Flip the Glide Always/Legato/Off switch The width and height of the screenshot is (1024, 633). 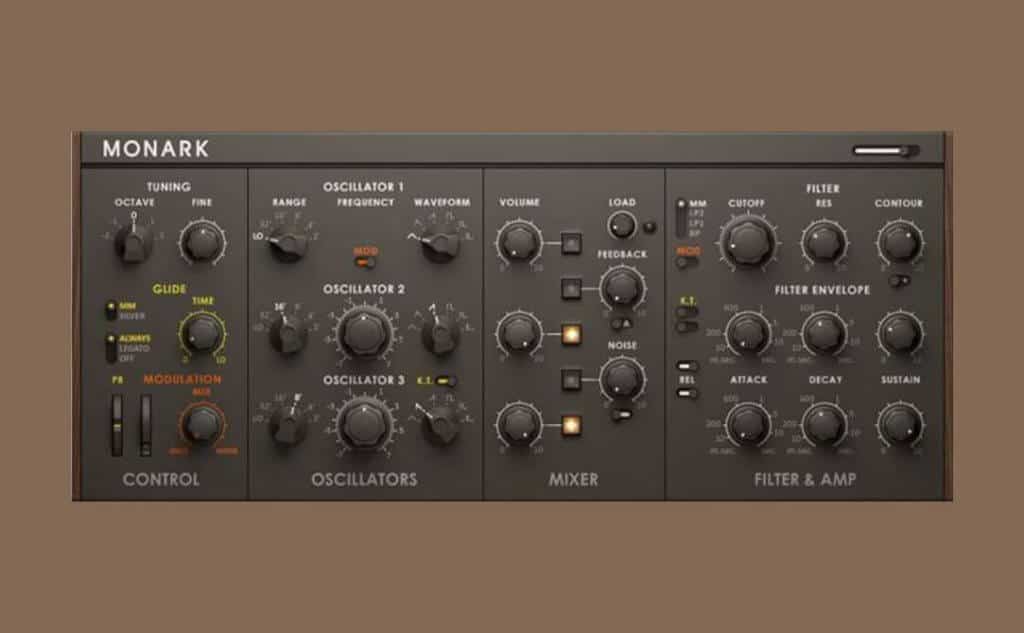coord(111,348)
